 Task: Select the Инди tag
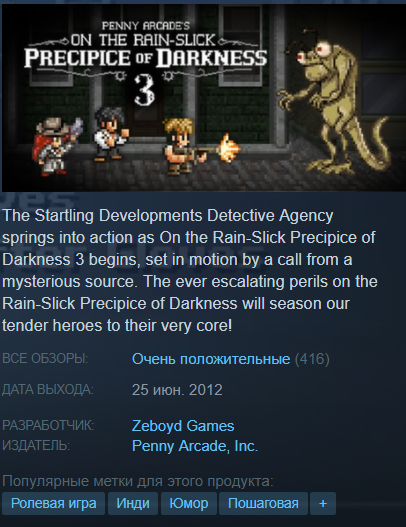[x=133, y=503]
